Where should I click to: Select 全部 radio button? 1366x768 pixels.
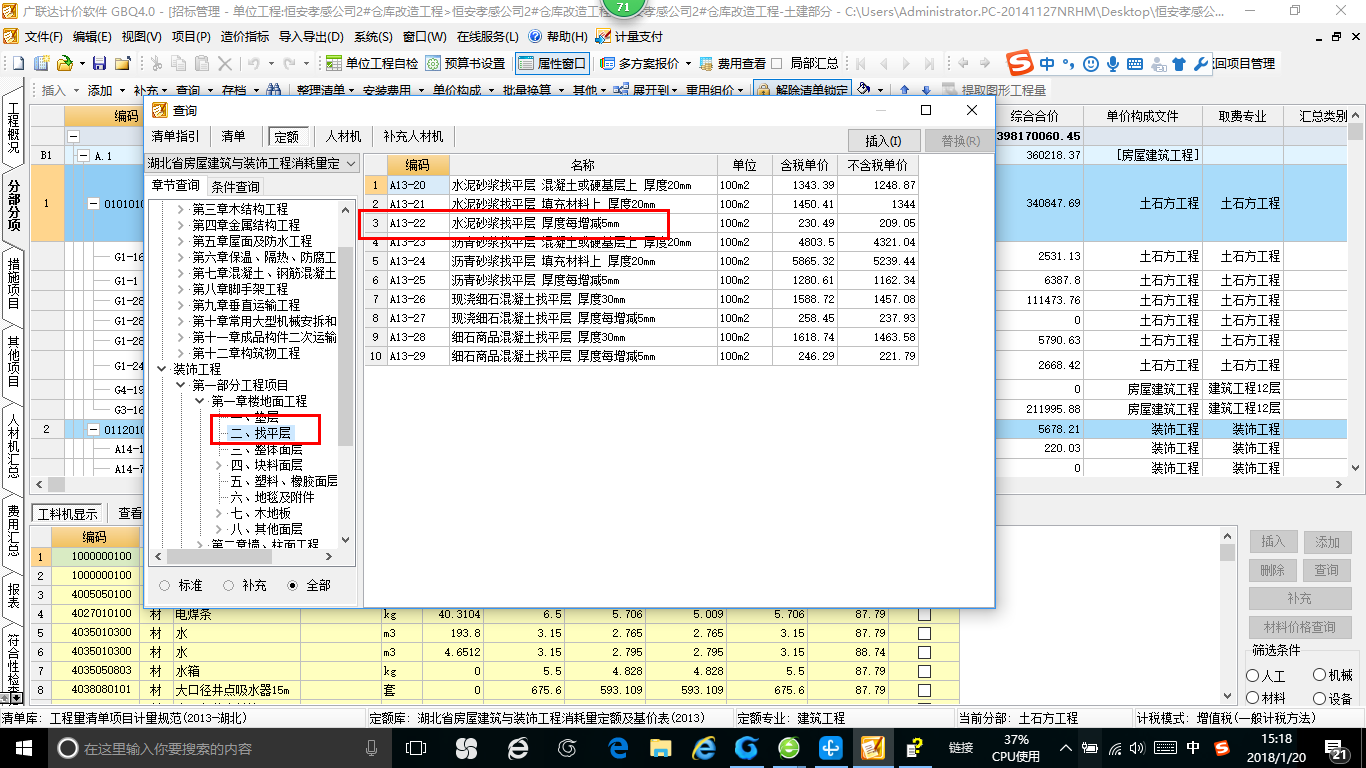pyautogui.click(x=293, y=585)
